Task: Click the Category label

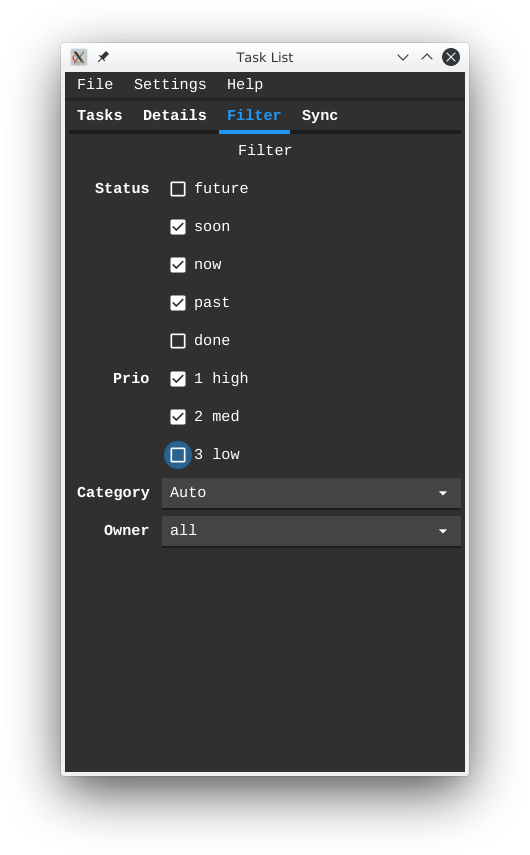Action: click(x=113, y=493)
